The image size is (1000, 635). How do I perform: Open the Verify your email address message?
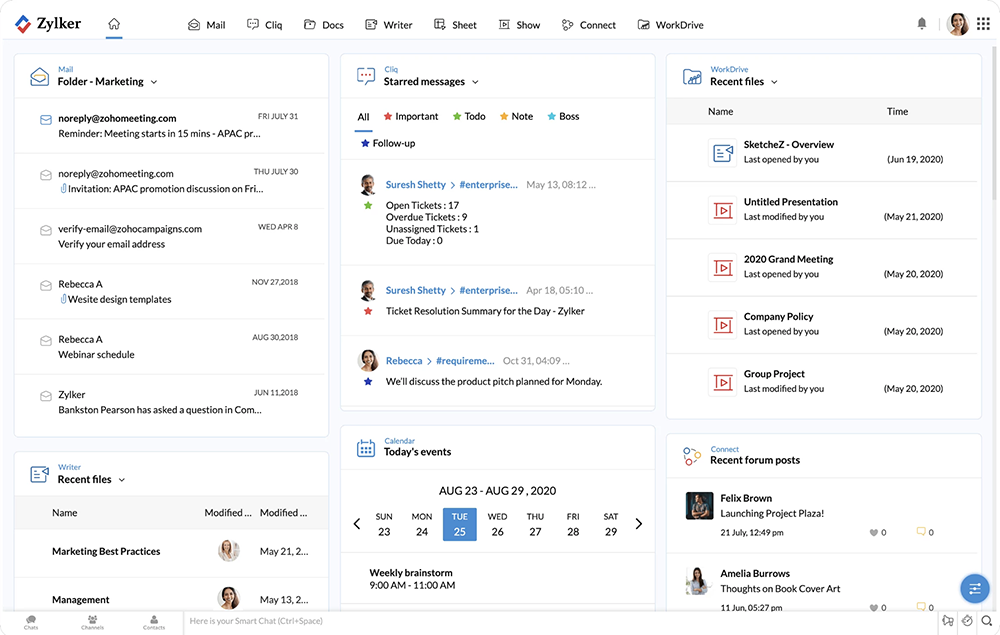[x=171, y=237]
